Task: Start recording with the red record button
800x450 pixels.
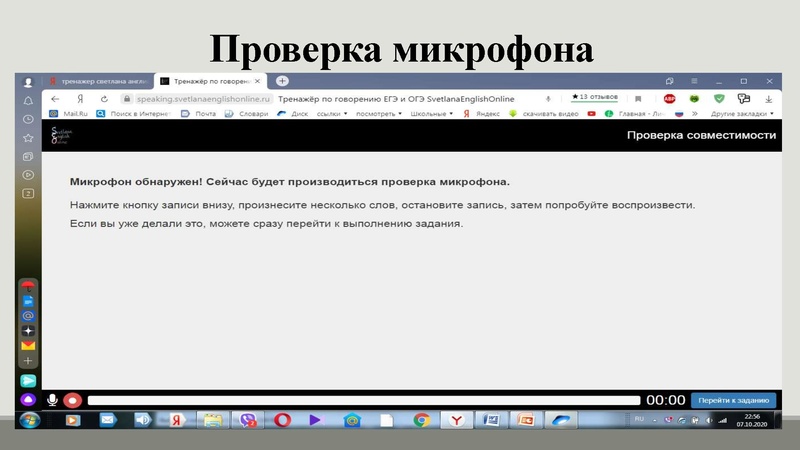Action: pos(72,401)
